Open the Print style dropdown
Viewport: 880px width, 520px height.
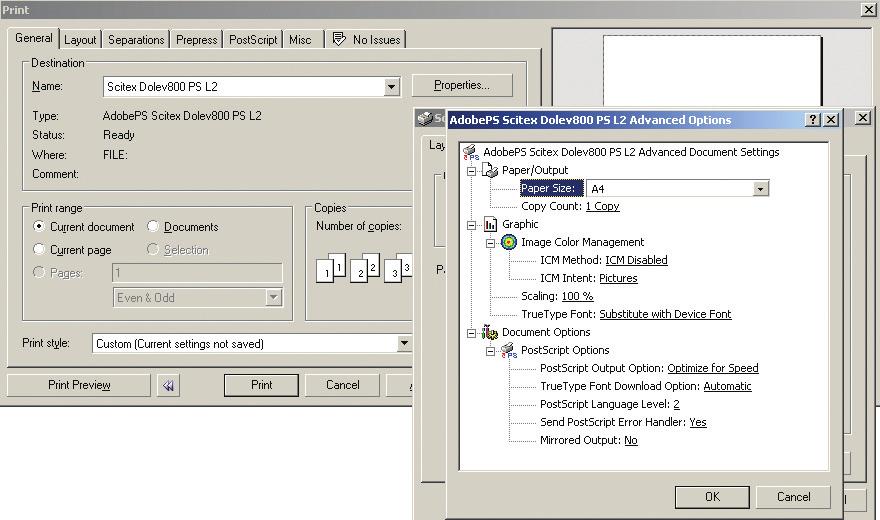pyautogui.click(x=404, y=343)
